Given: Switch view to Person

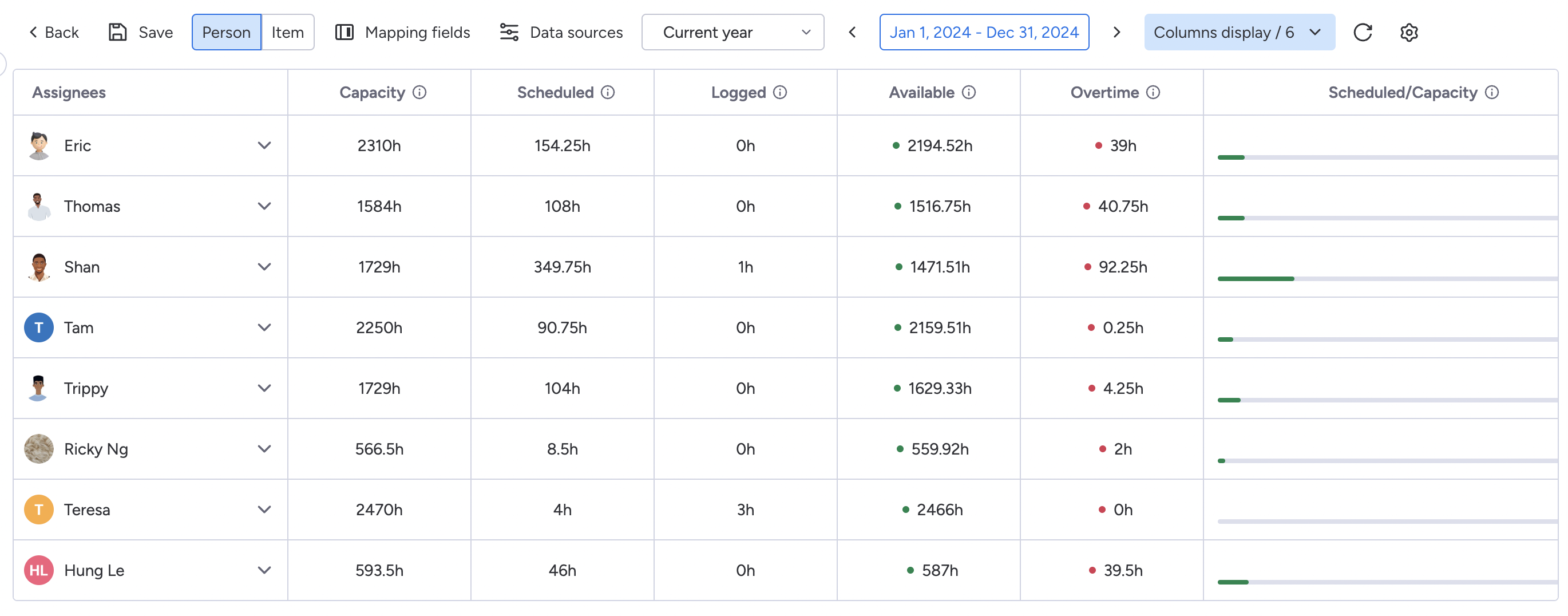Looking at the screenshot, I should [226, 32].
